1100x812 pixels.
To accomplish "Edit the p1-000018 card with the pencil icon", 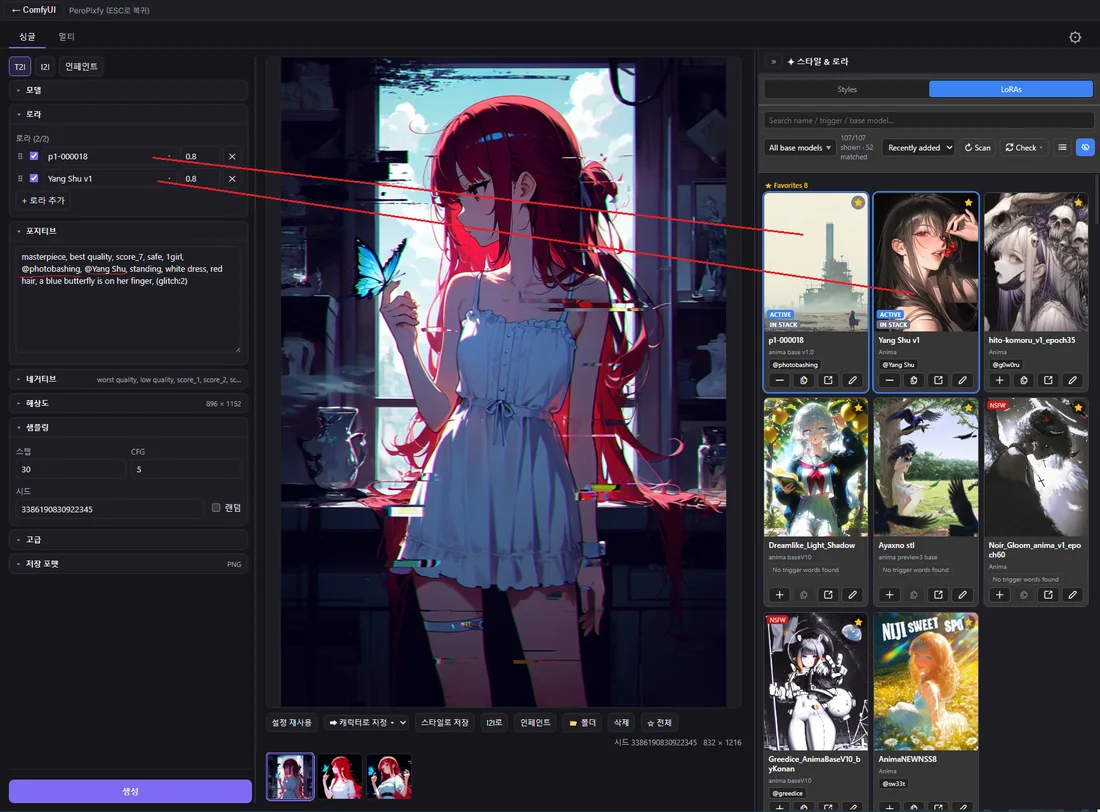I will tap(852, 380).
